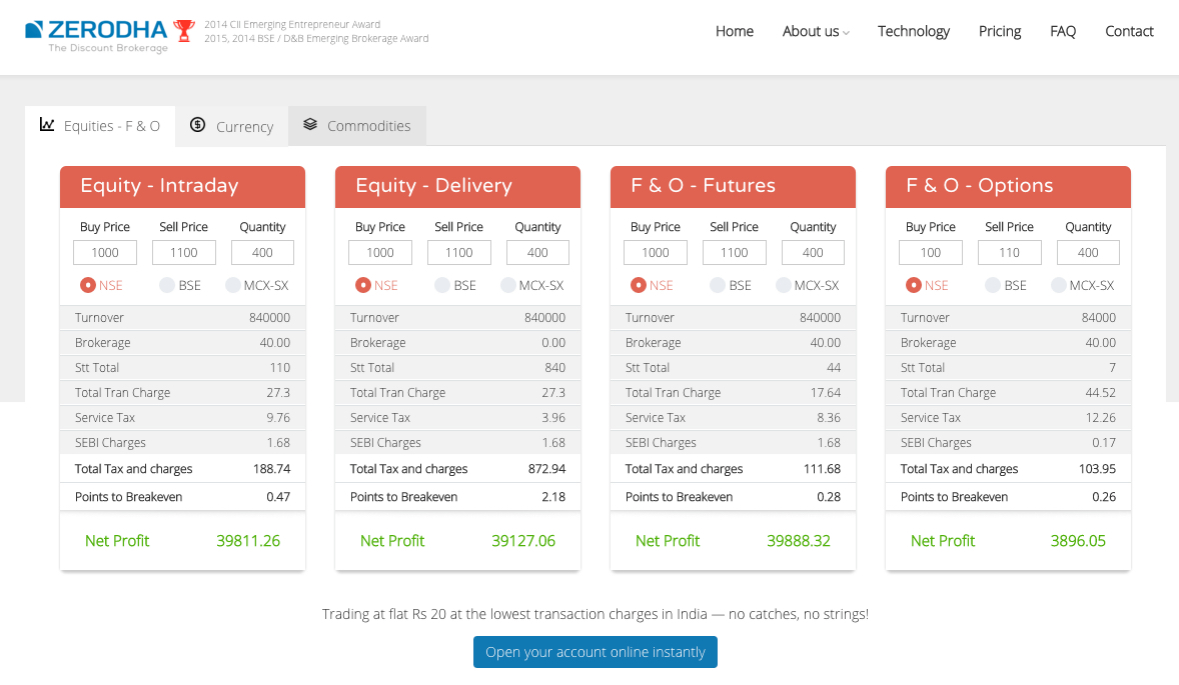Viewport: 1179px width, 685px height.
Task: Click the trophy award icon
Action: [x=184, y=31]
